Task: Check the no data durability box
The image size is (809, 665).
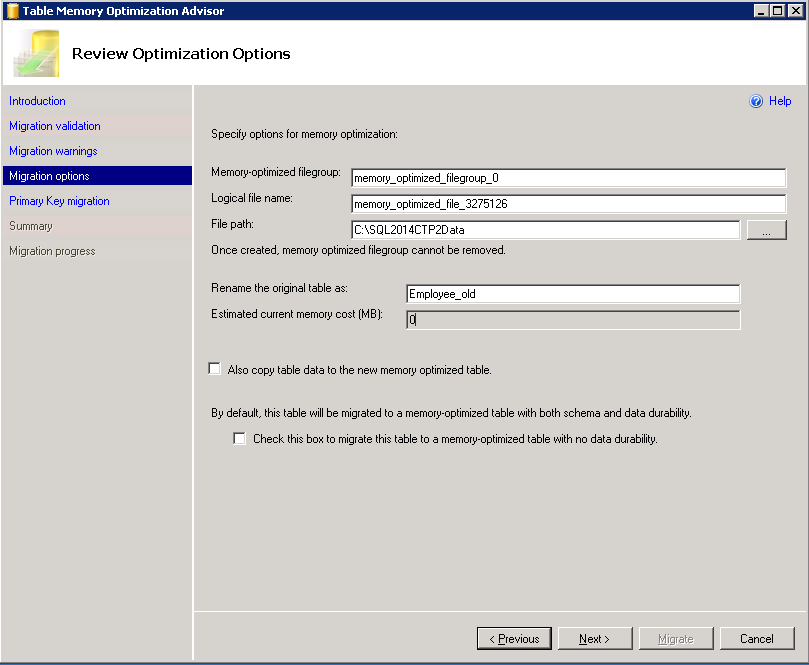Action: click(x=239, y=438)
